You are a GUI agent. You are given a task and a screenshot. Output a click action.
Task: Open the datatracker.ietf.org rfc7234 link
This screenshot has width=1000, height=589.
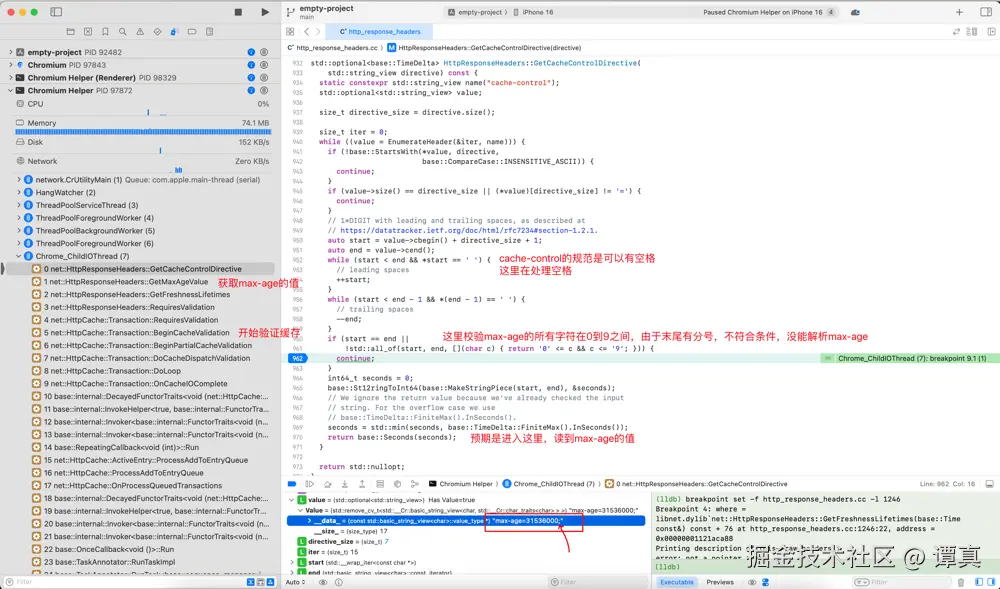[469, 230]
